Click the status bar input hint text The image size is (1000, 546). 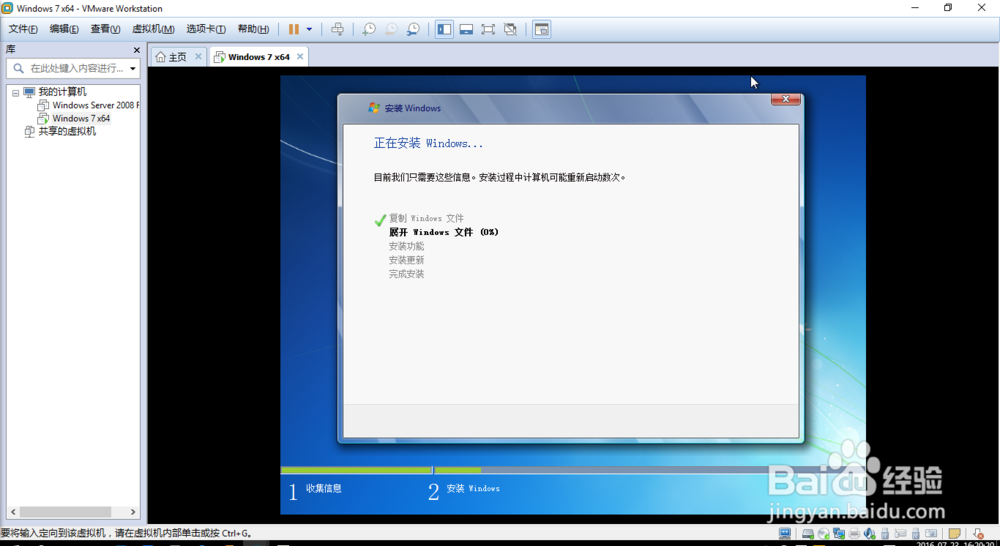[126, 533]
